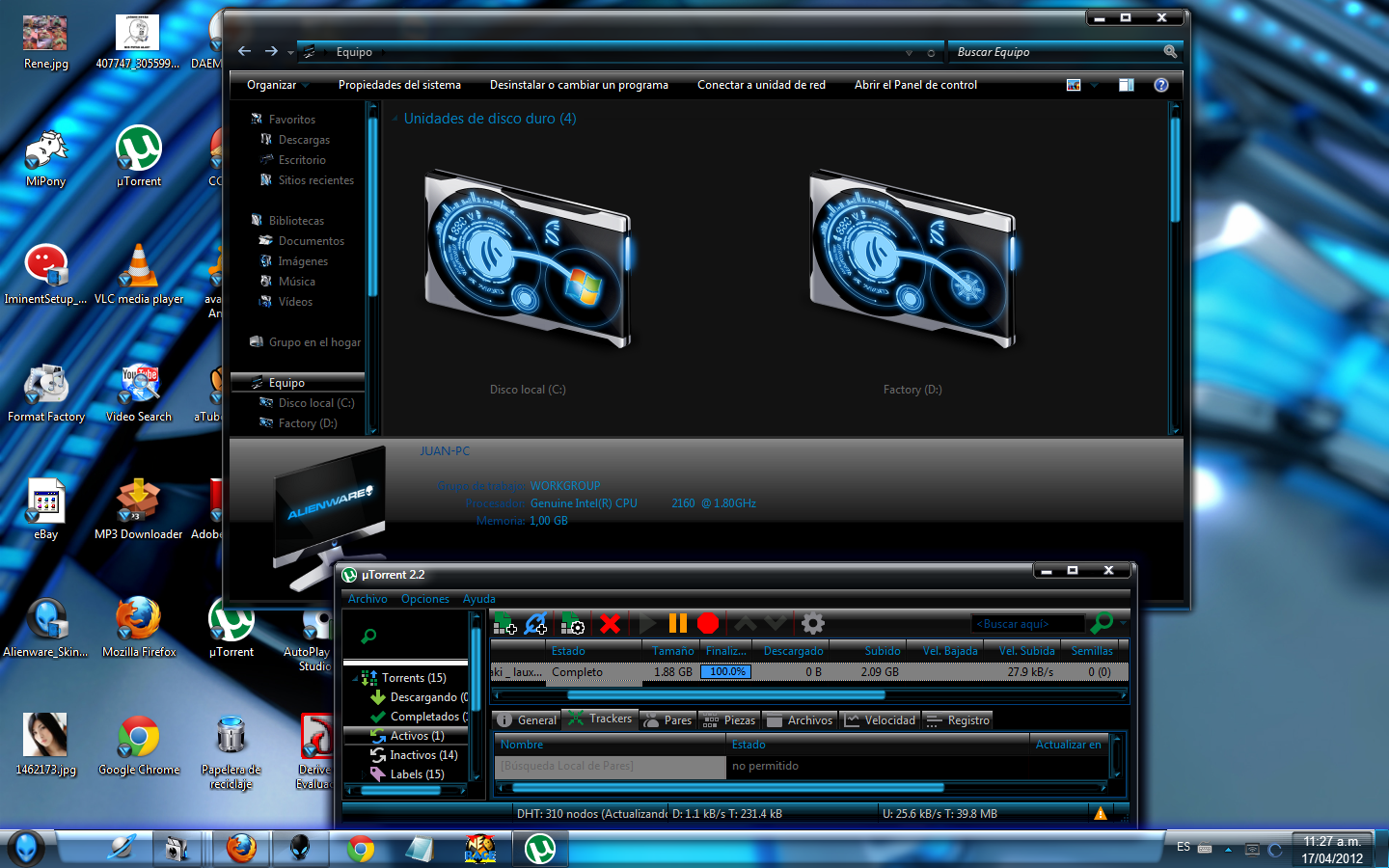Remove the completed torrent with red X
This screenshot has width=1389, height=868.
[x=611, y=624]
